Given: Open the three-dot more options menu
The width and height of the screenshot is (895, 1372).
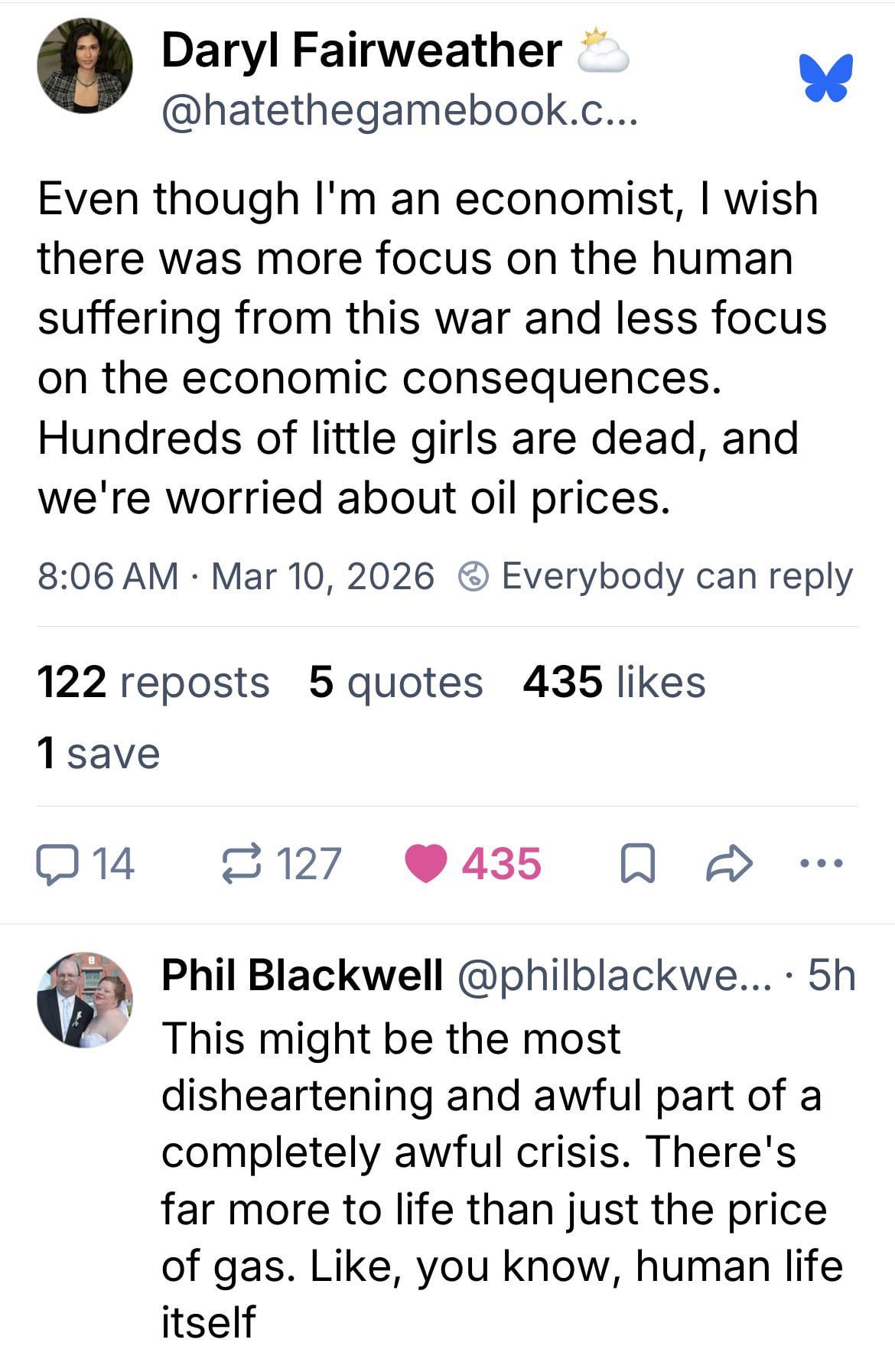Looking at the screenshot, I should (x=821, y=864).
